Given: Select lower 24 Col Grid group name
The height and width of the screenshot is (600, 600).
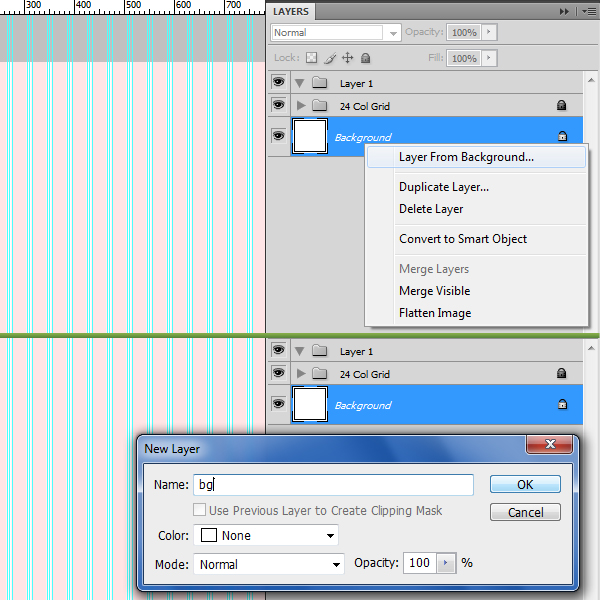Looking at the screenshot, I should [365, 374].
